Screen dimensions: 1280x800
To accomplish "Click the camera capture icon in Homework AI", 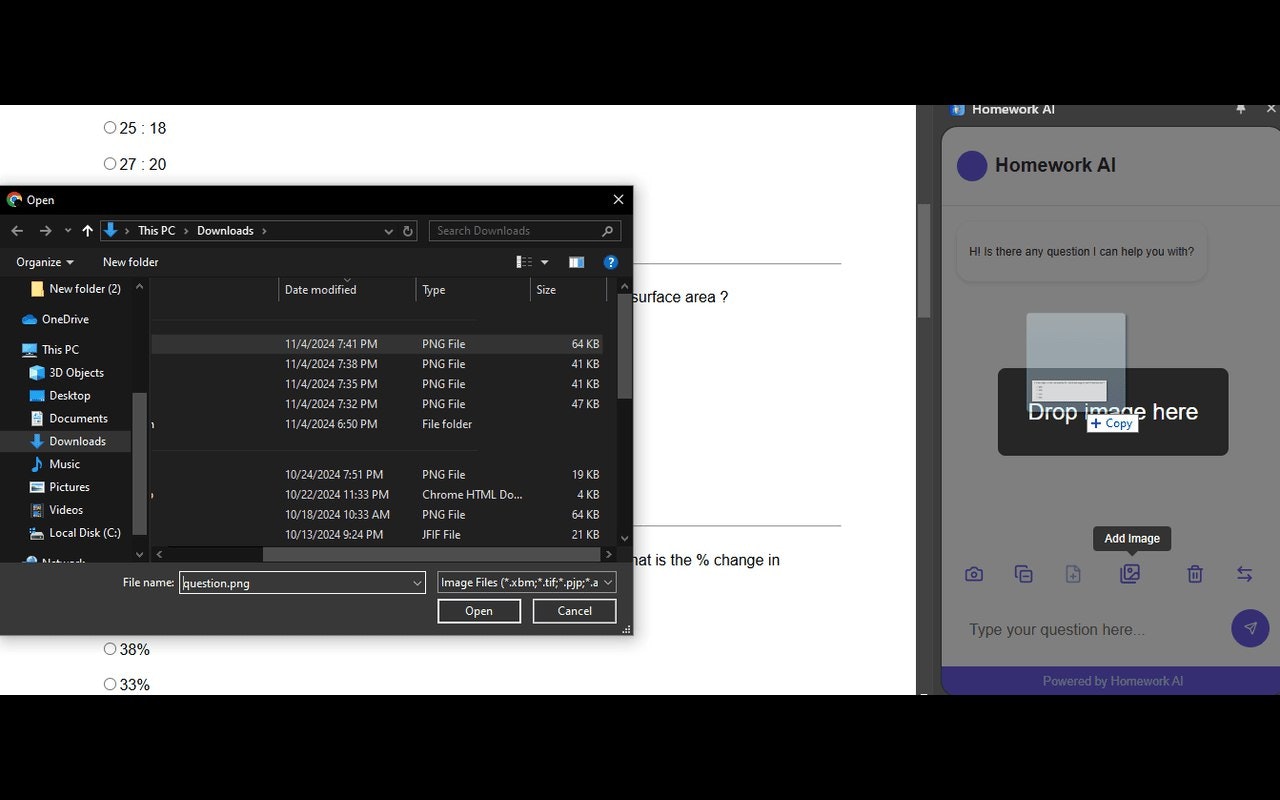I will 974,574.
